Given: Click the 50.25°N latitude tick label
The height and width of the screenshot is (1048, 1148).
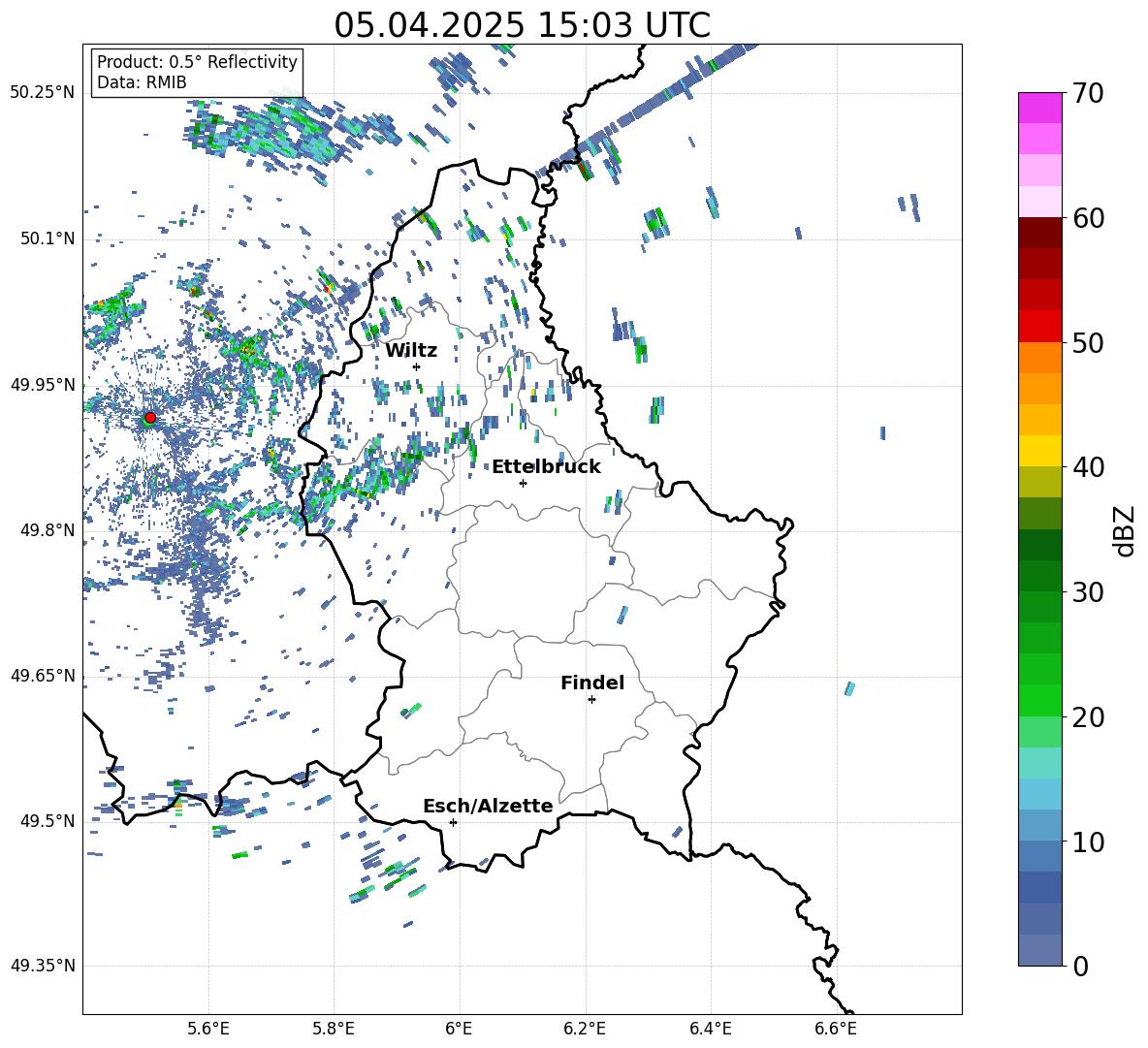Looking at the screenshot, I should (43, 93).
